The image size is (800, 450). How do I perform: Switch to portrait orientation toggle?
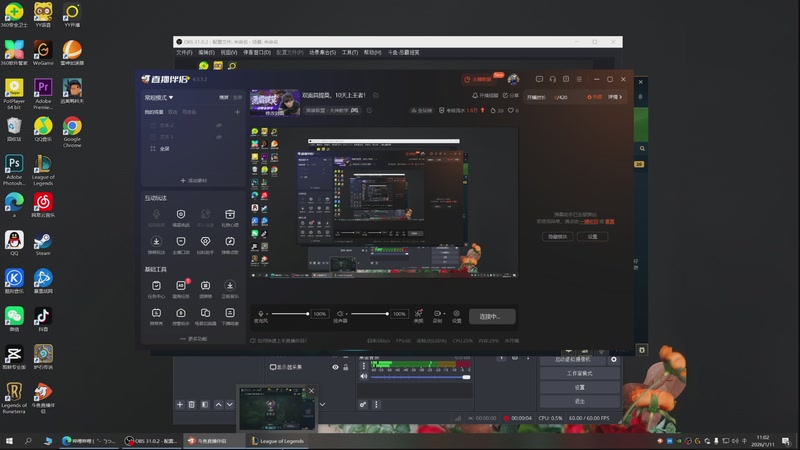(237, 97)
